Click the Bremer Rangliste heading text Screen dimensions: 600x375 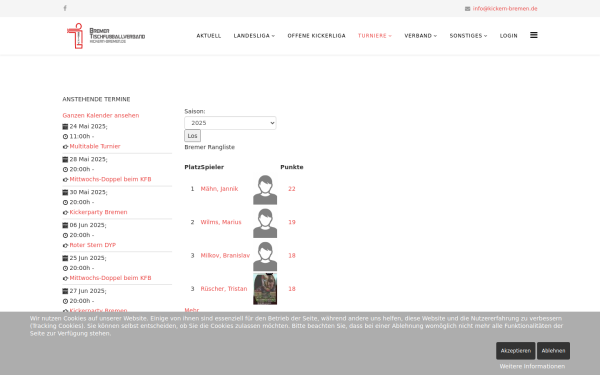210,147
